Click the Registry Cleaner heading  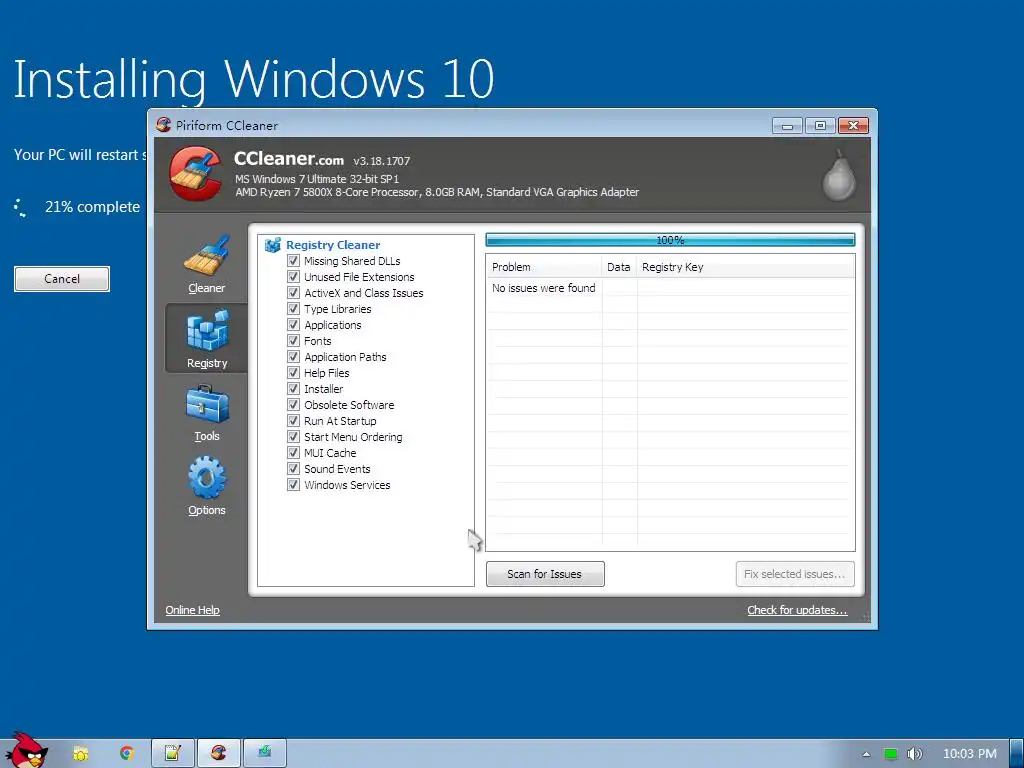click(x=333, y=245)
